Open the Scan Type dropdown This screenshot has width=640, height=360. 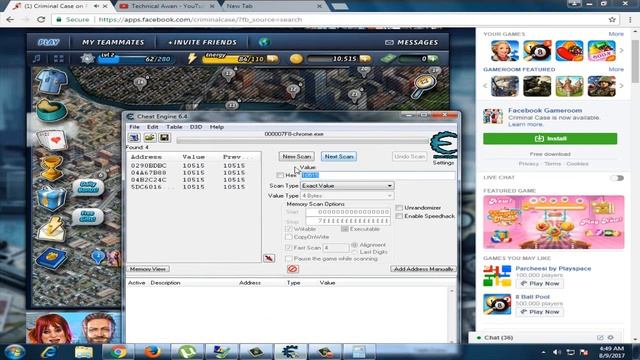pyautogui.click(x=347, y=186)
